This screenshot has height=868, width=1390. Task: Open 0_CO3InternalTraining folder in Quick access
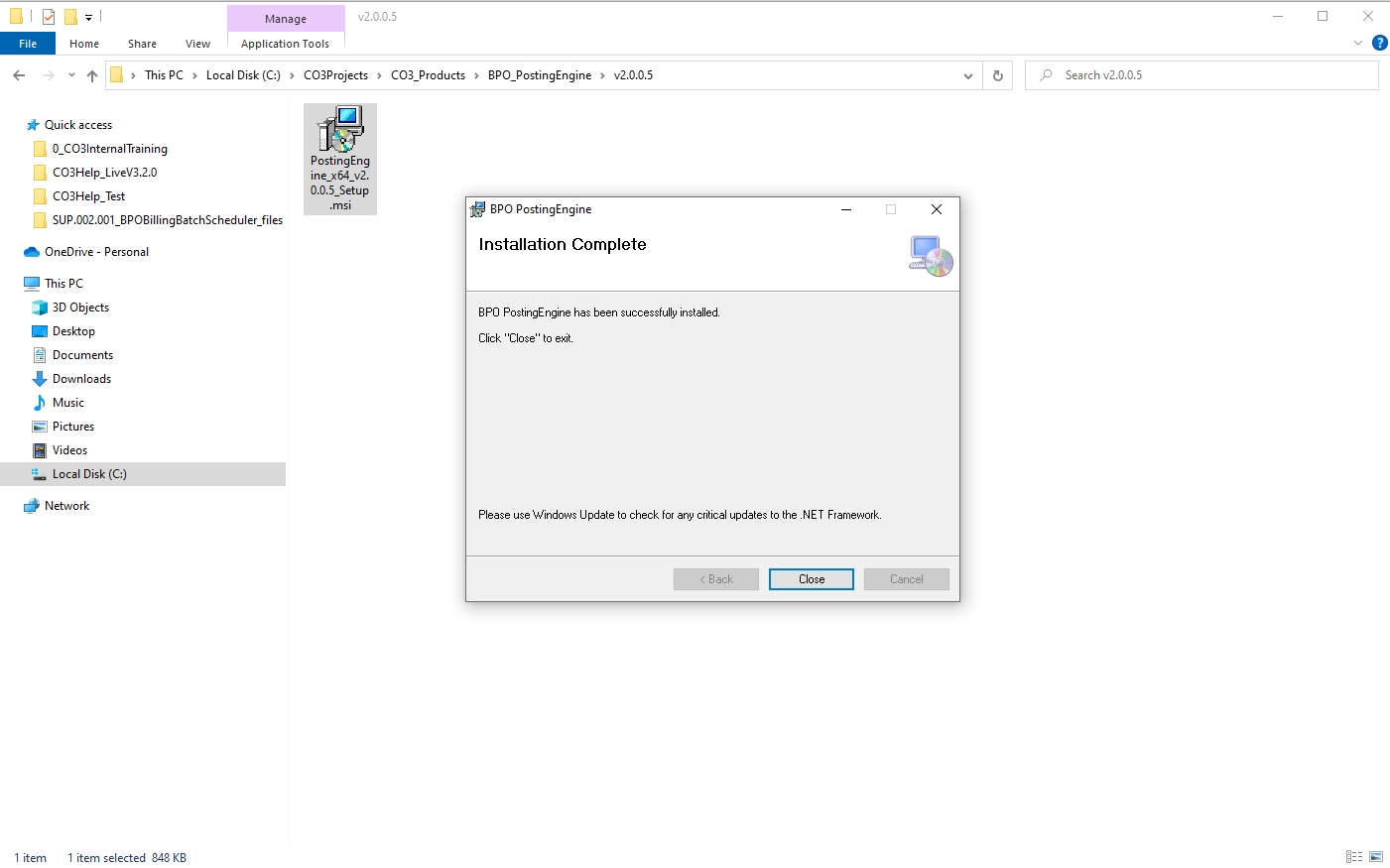[110, 149]
